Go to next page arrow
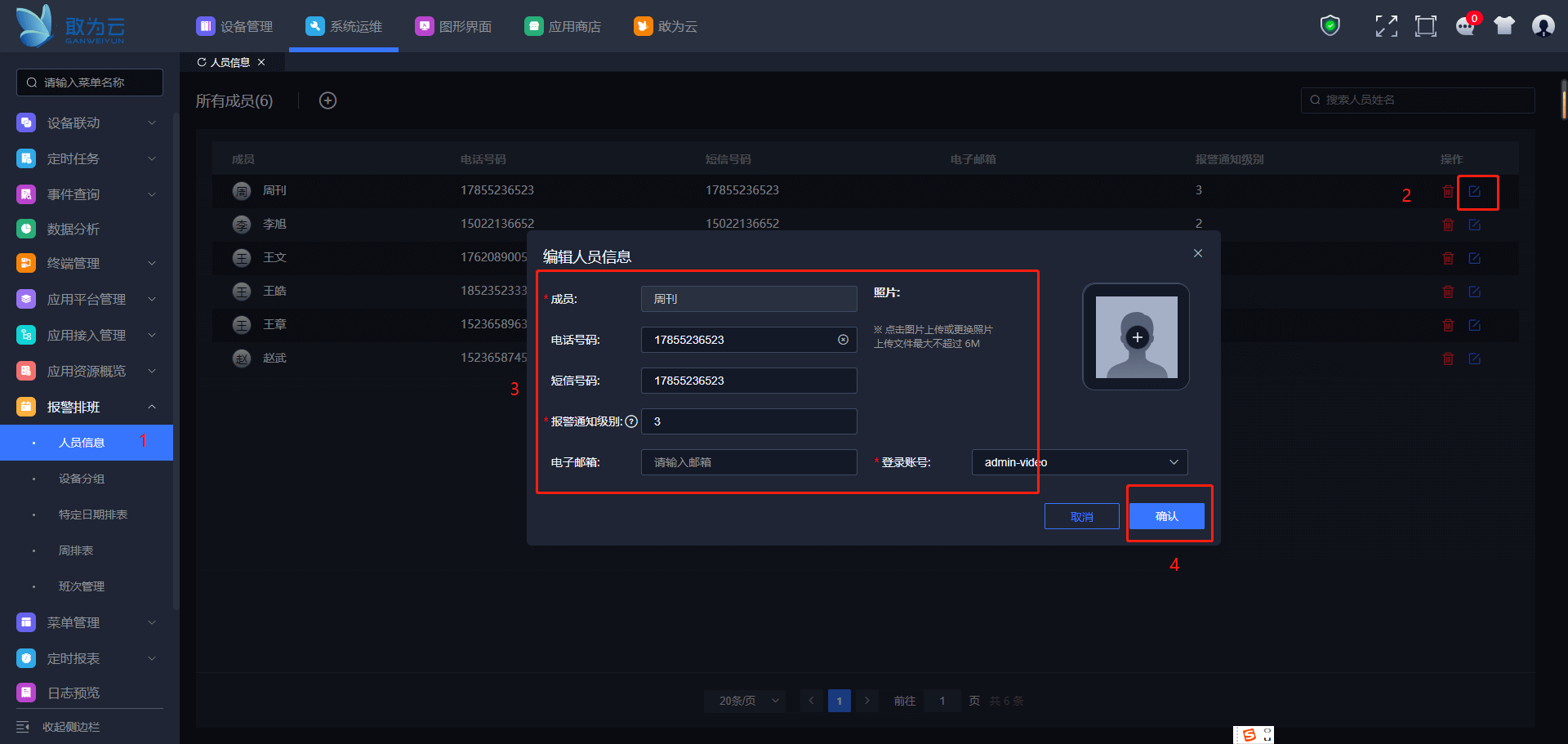 click(867, 701)
